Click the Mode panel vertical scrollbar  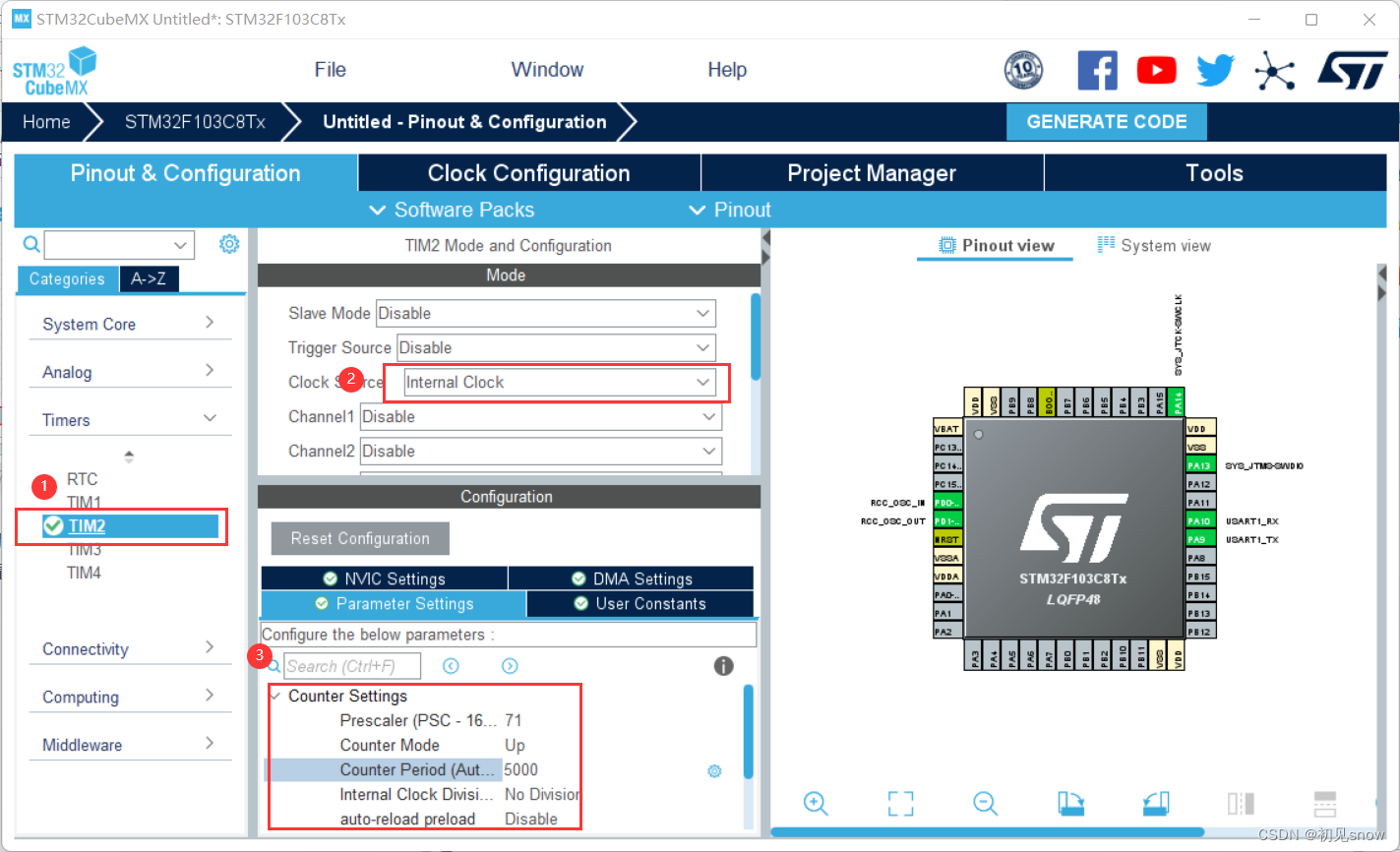point(756,336)
